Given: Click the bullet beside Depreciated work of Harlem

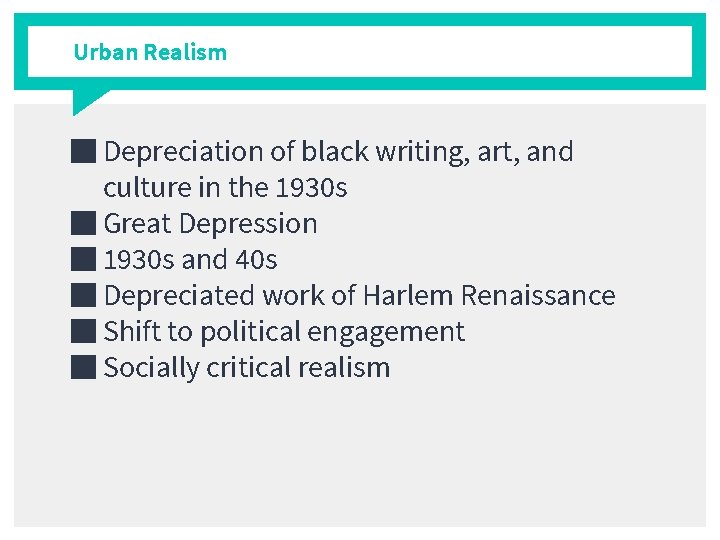Looking at the screenshot, I should coord(84,295).
